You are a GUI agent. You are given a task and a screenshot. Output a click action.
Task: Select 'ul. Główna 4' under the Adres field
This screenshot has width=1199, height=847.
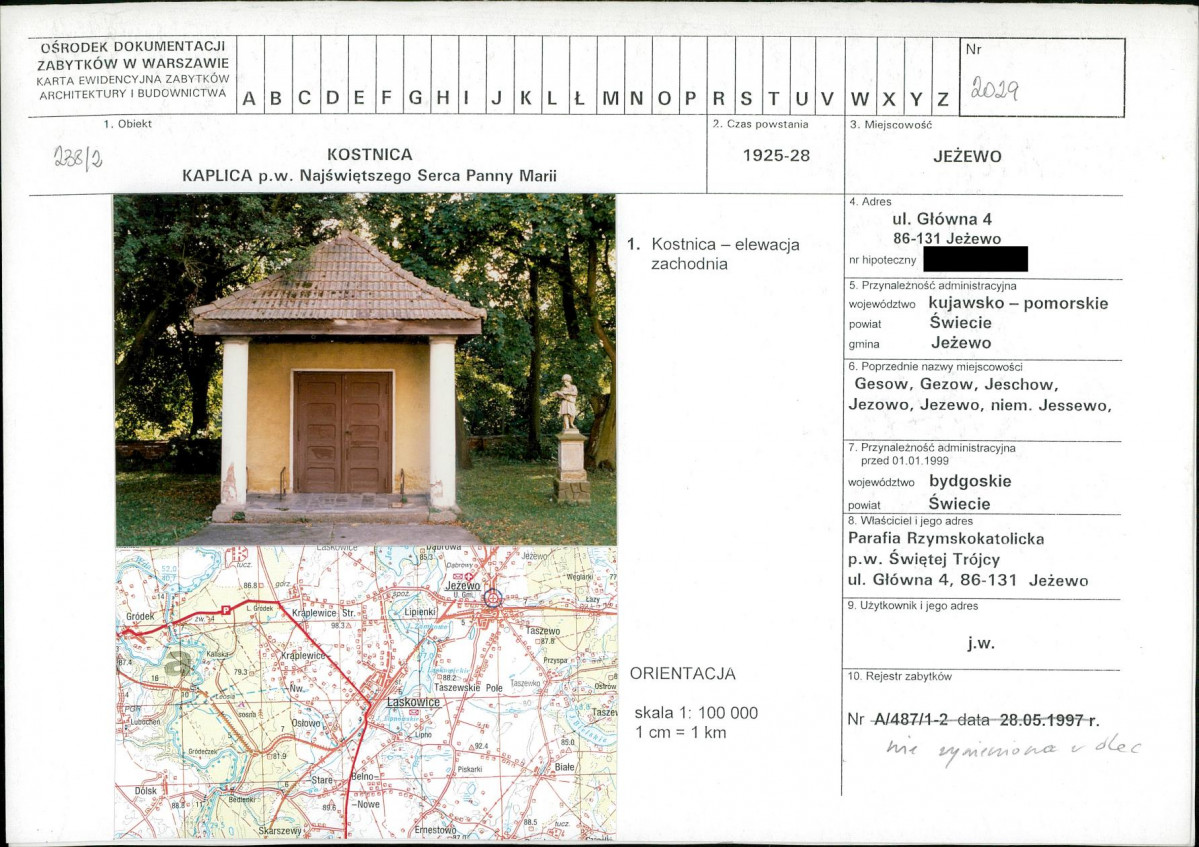pyautogui.click(x=942, y=219)
